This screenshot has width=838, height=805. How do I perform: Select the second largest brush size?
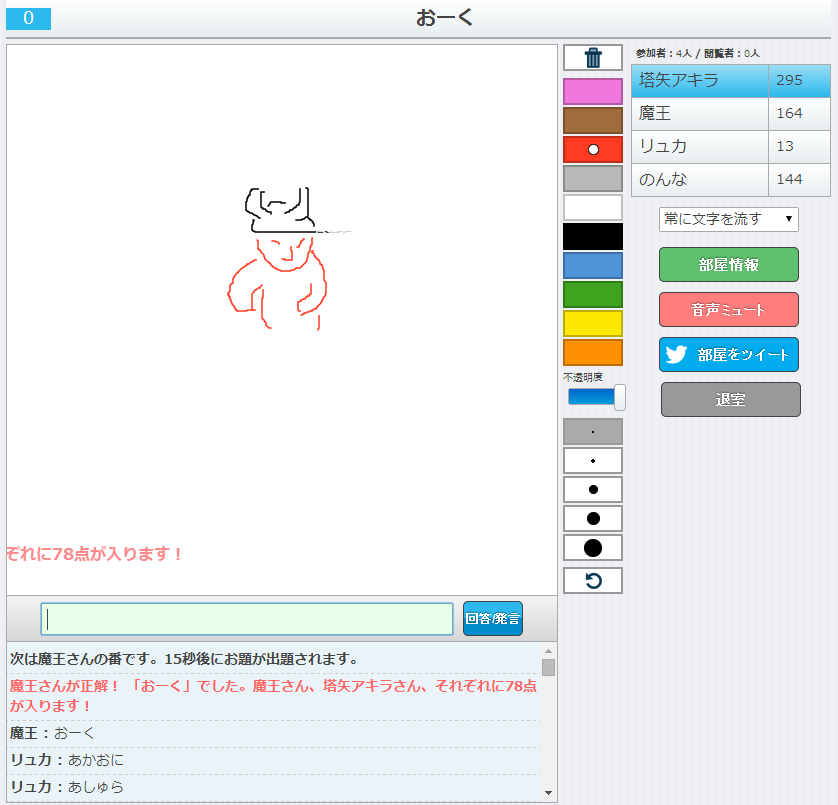tap(593, 518)
